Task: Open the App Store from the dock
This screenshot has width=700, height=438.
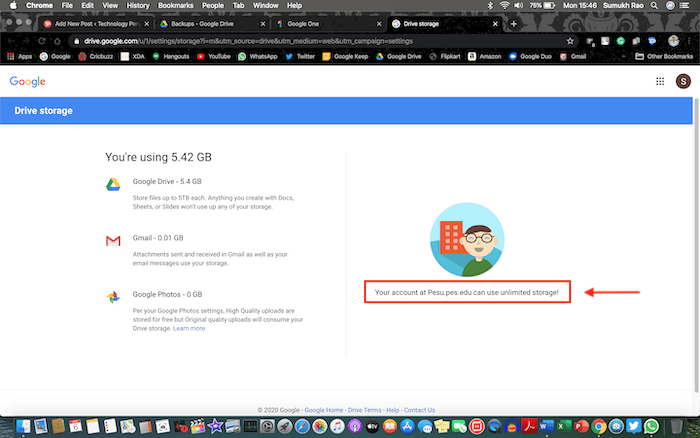Action: pyautogui.click(x=407, y=426)
